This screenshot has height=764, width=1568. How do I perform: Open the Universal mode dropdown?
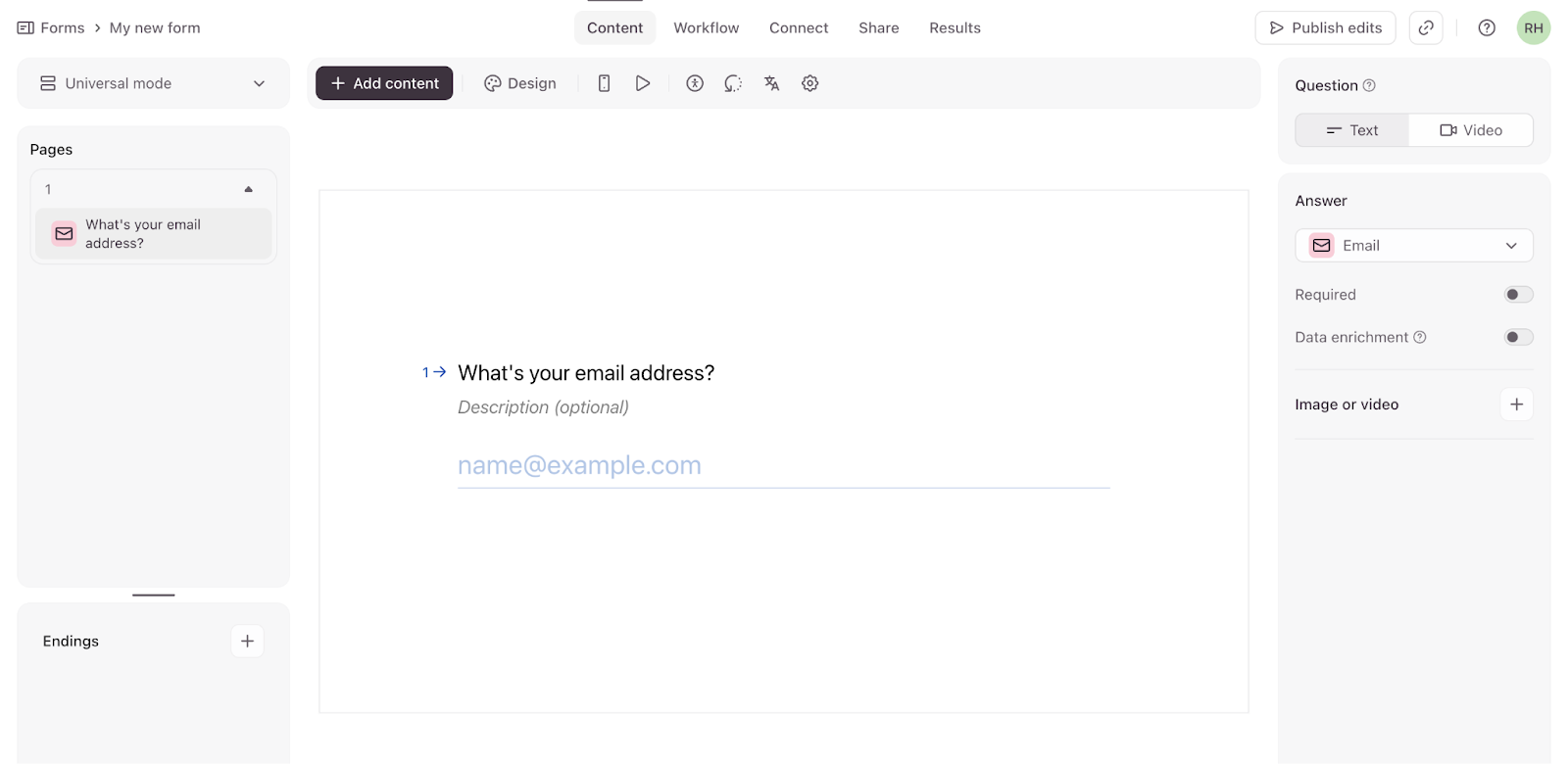coord(153,83)
